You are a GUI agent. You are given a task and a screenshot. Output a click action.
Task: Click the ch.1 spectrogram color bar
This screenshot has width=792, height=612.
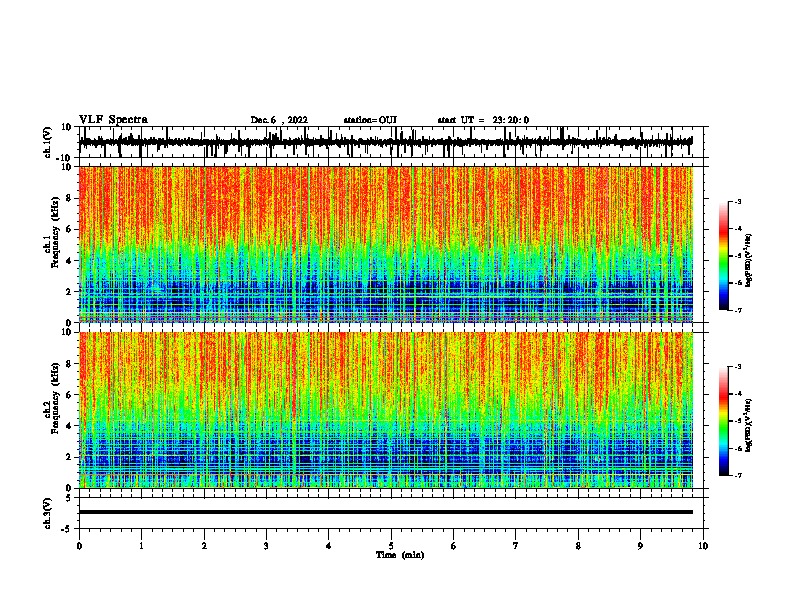click(724, 256)
